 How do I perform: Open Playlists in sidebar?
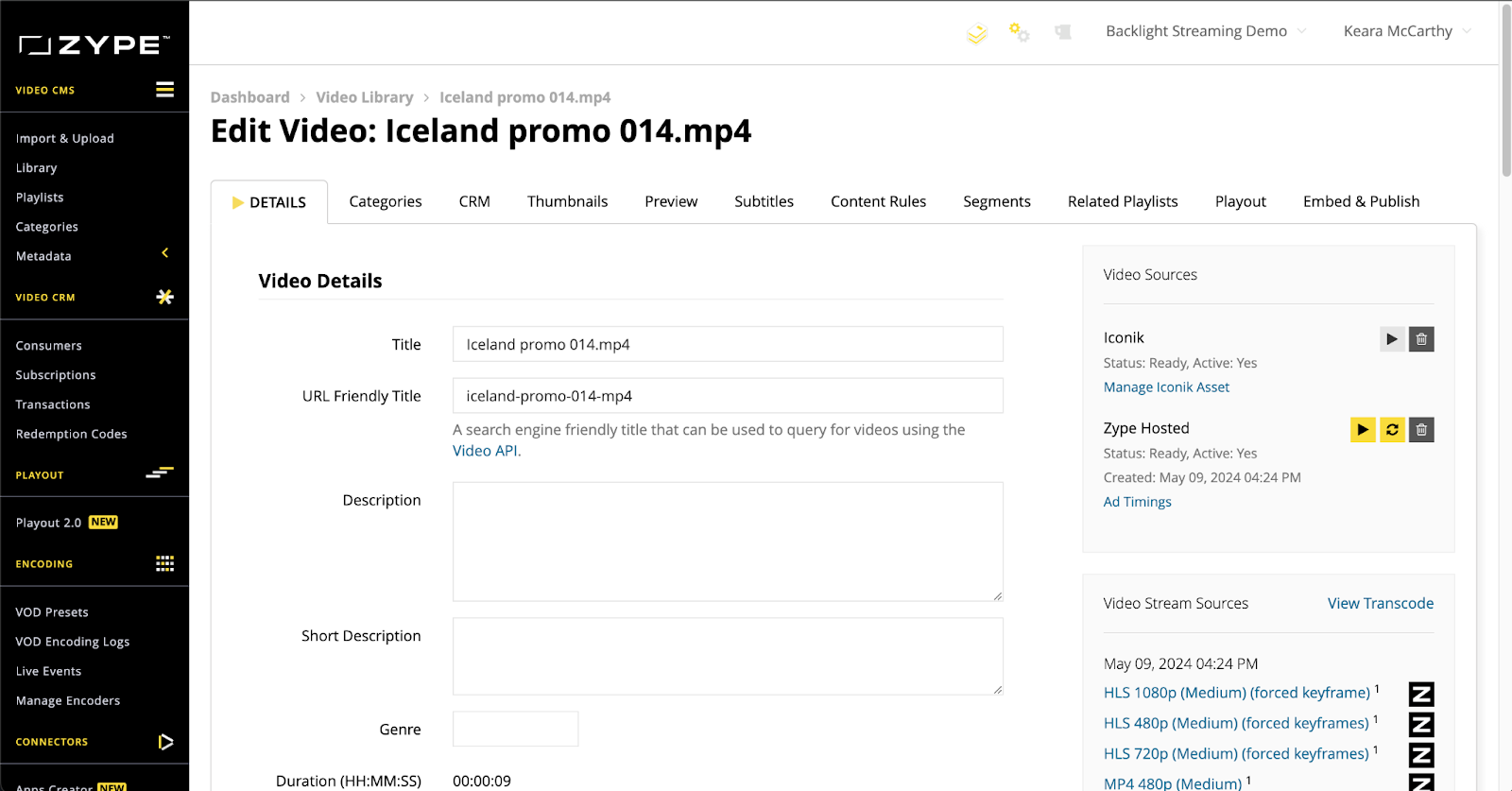tap(40, 197)
